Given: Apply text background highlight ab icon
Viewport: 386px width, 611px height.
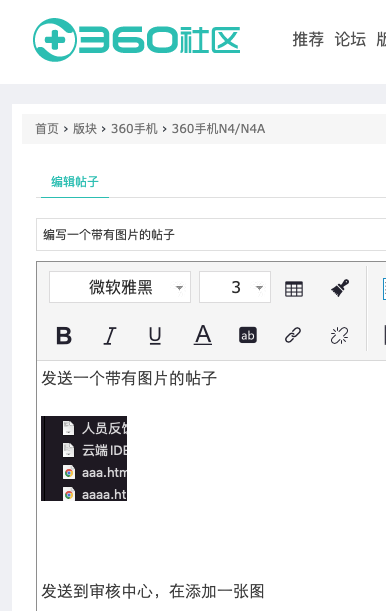Looking at the screenshot, I should click(248, 335).
